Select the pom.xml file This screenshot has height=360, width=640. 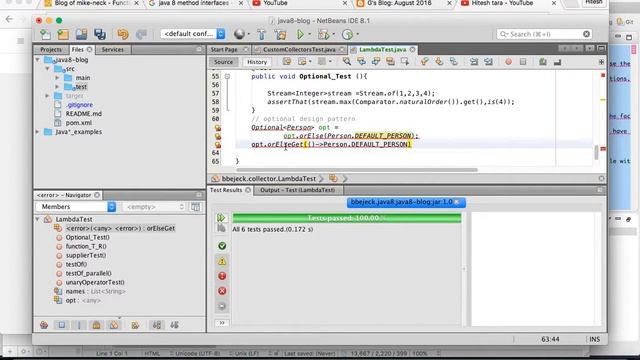78,123
